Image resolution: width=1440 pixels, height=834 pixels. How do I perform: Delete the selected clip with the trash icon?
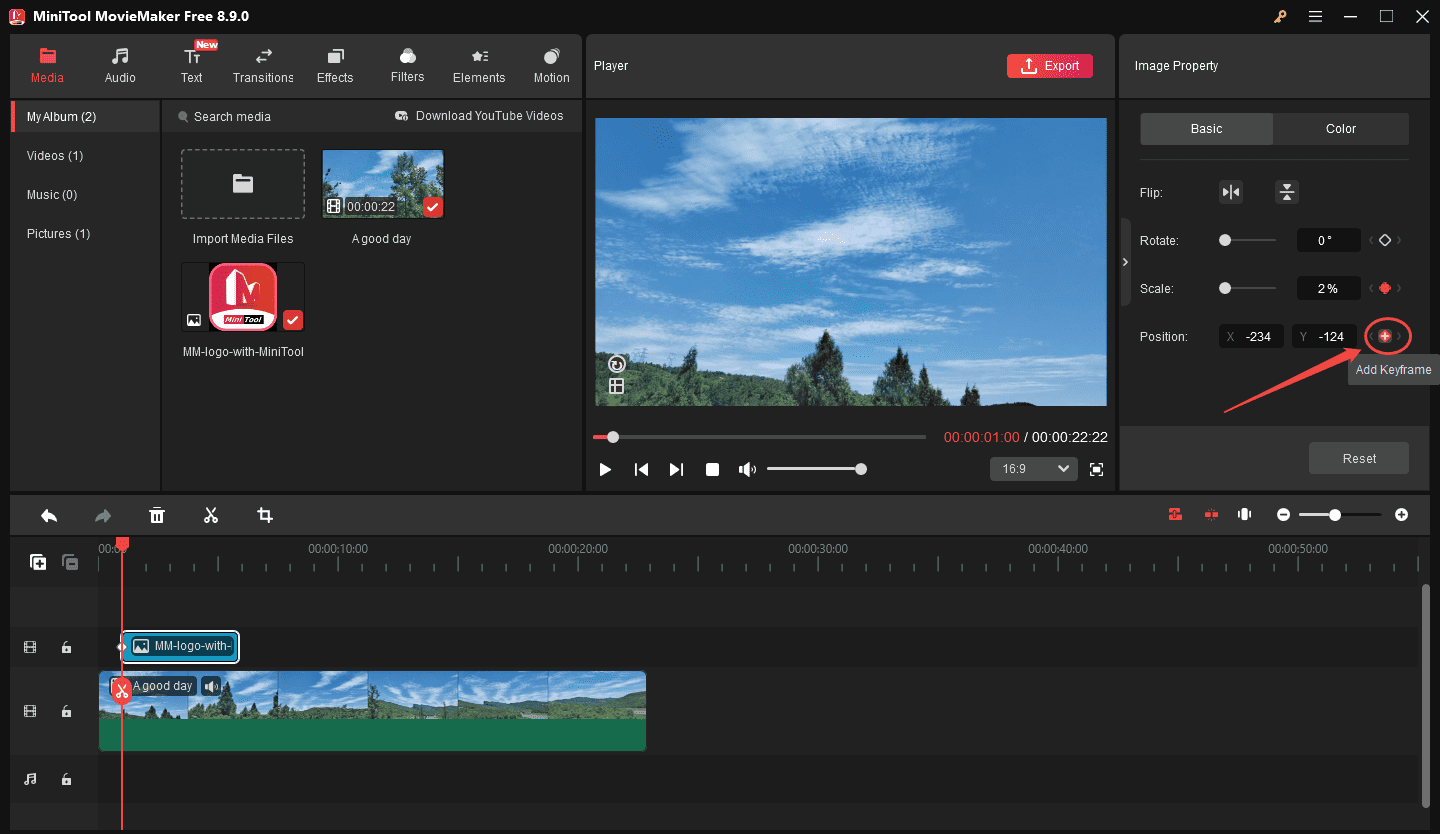click(157, 515)
